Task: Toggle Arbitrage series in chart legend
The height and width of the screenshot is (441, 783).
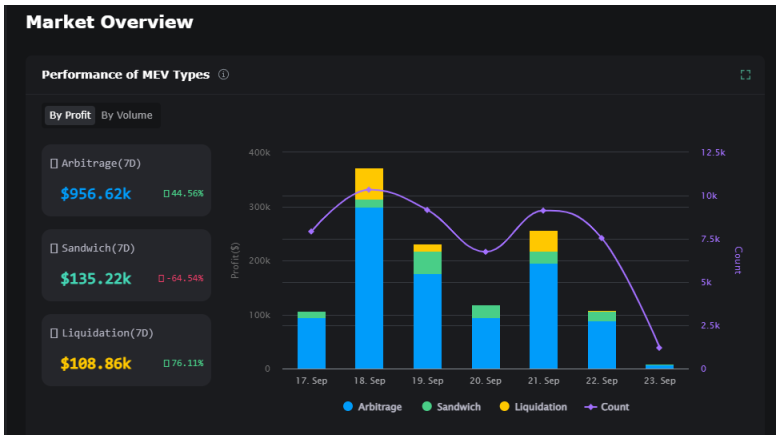Action: [x=373, y=407]
